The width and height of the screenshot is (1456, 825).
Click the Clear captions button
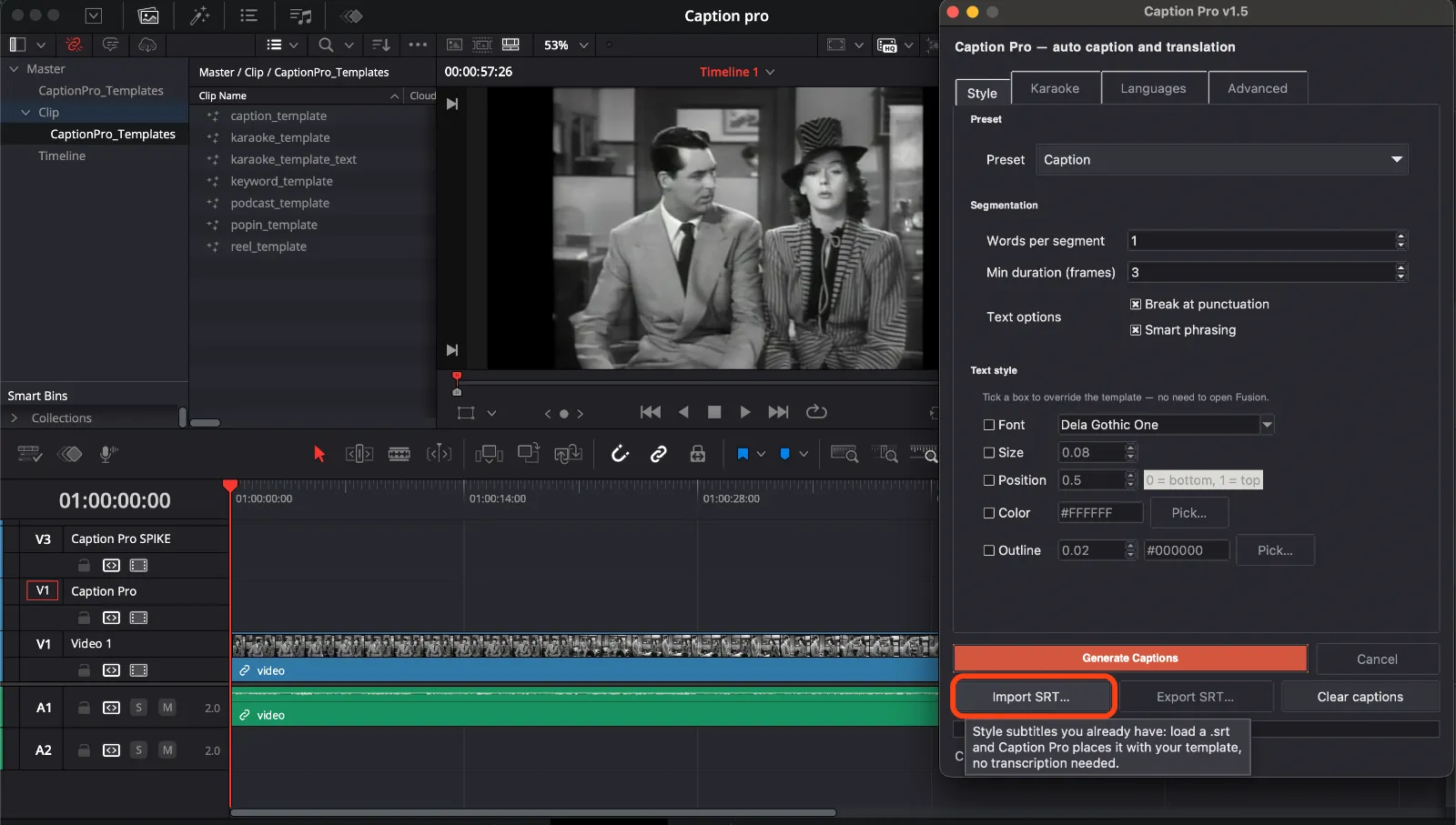(x=1360, y=697)
